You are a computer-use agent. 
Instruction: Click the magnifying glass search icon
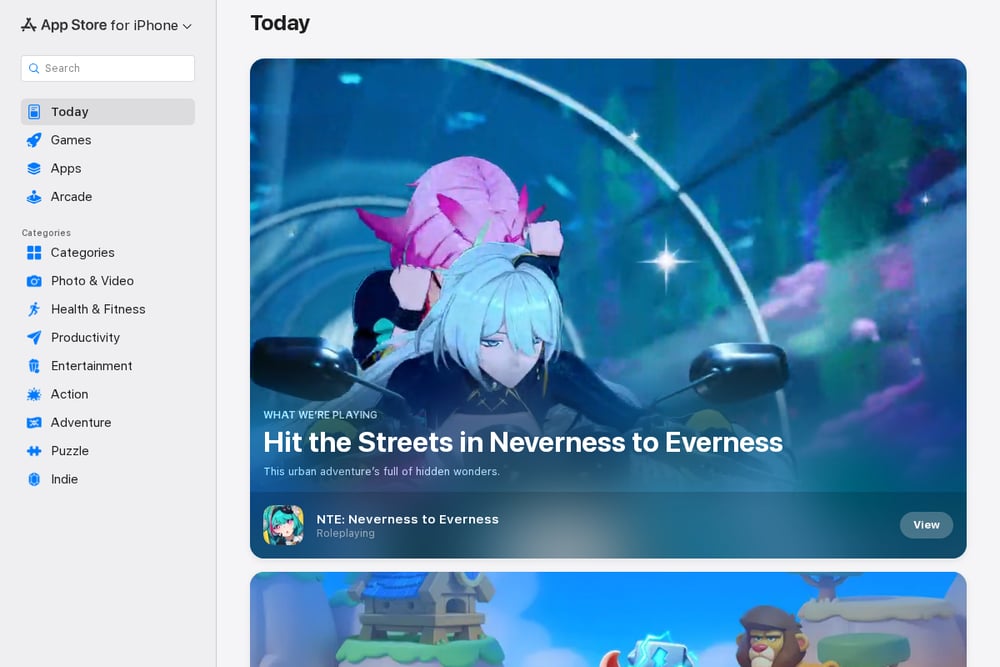[34, 68]
